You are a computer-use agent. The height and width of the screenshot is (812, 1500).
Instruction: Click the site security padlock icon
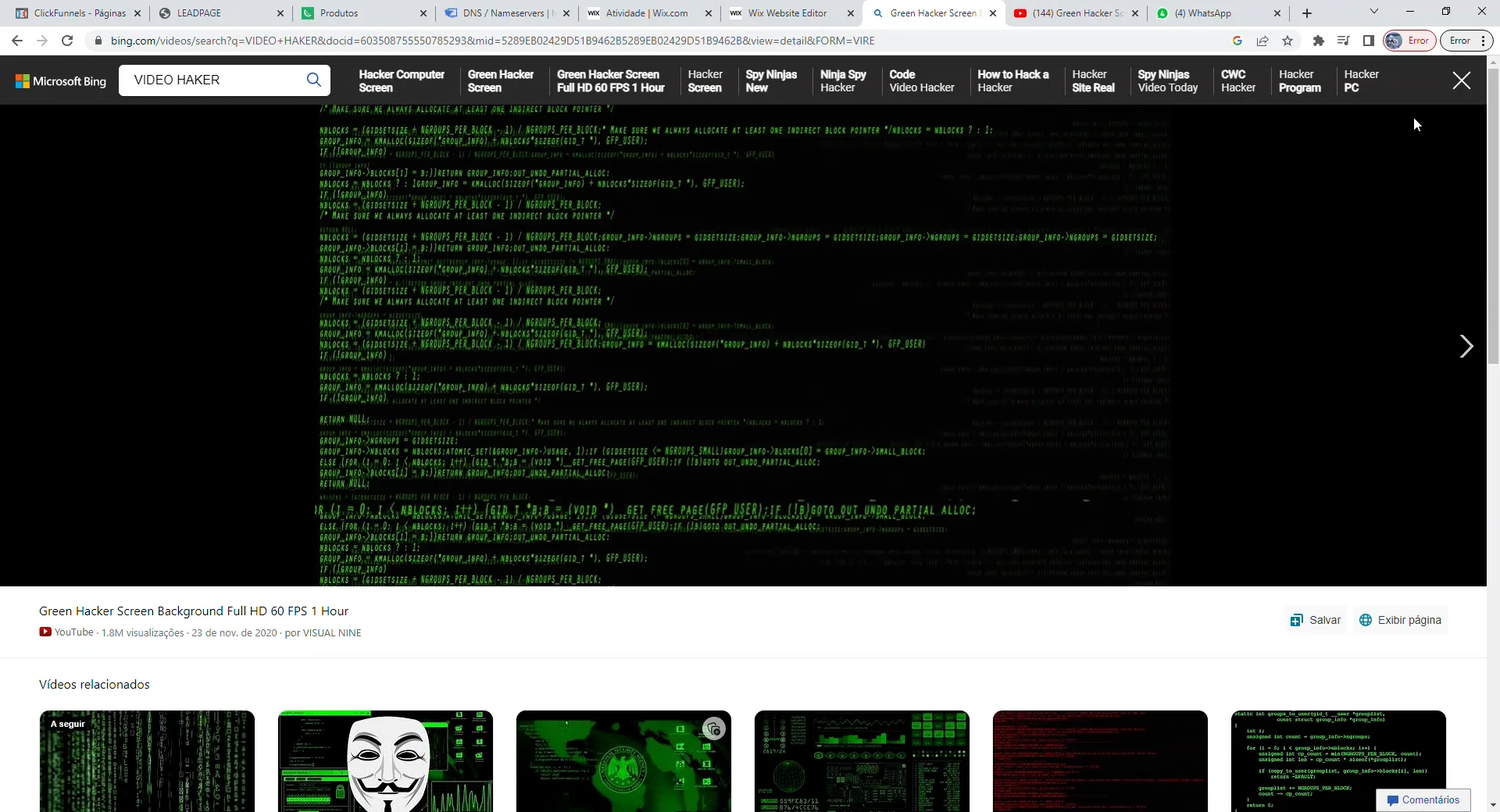(98, 41)
